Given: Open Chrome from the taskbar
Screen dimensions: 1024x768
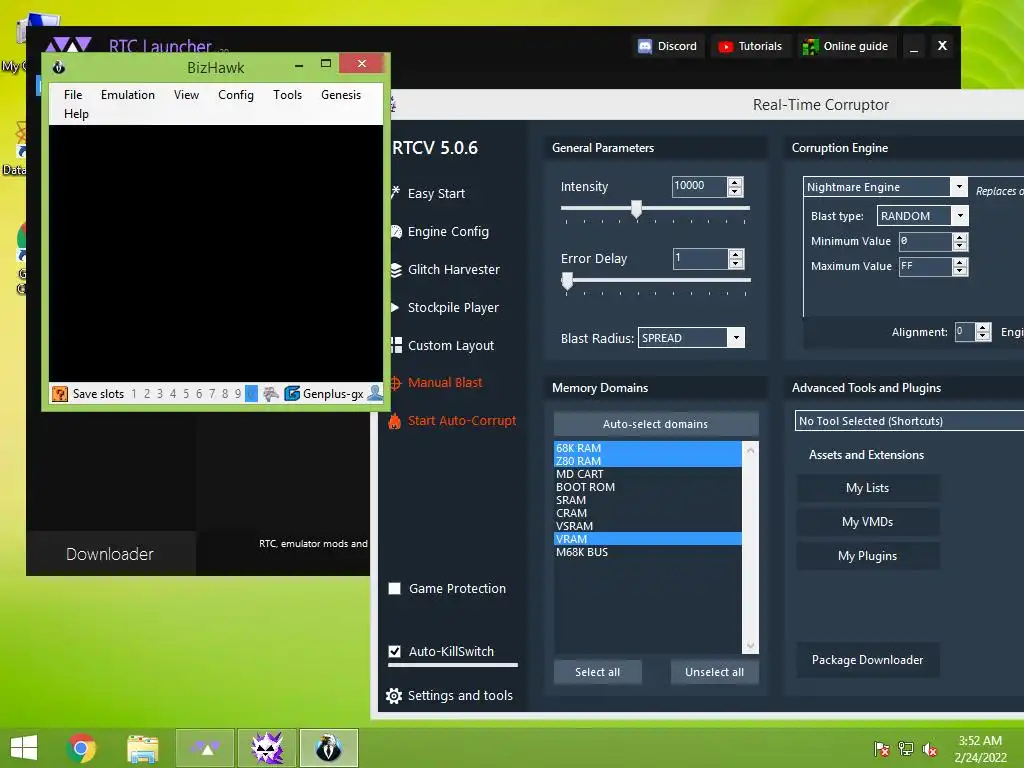Looking at the screenshot, I should coord(82,748).
